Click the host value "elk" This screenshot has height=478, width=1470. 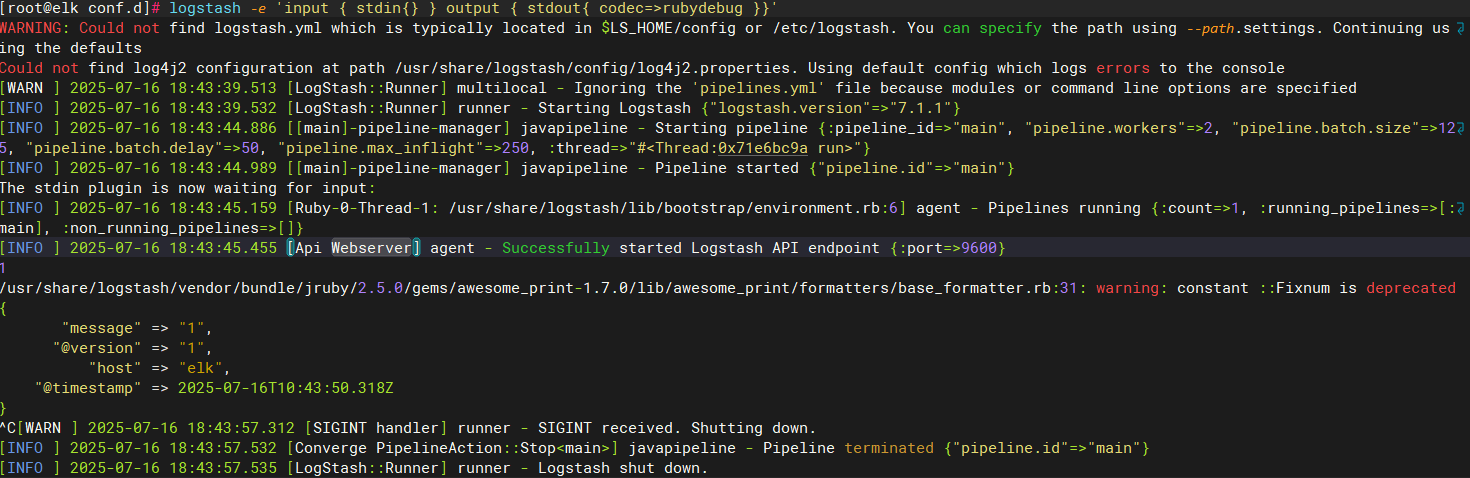coord(203,368)
